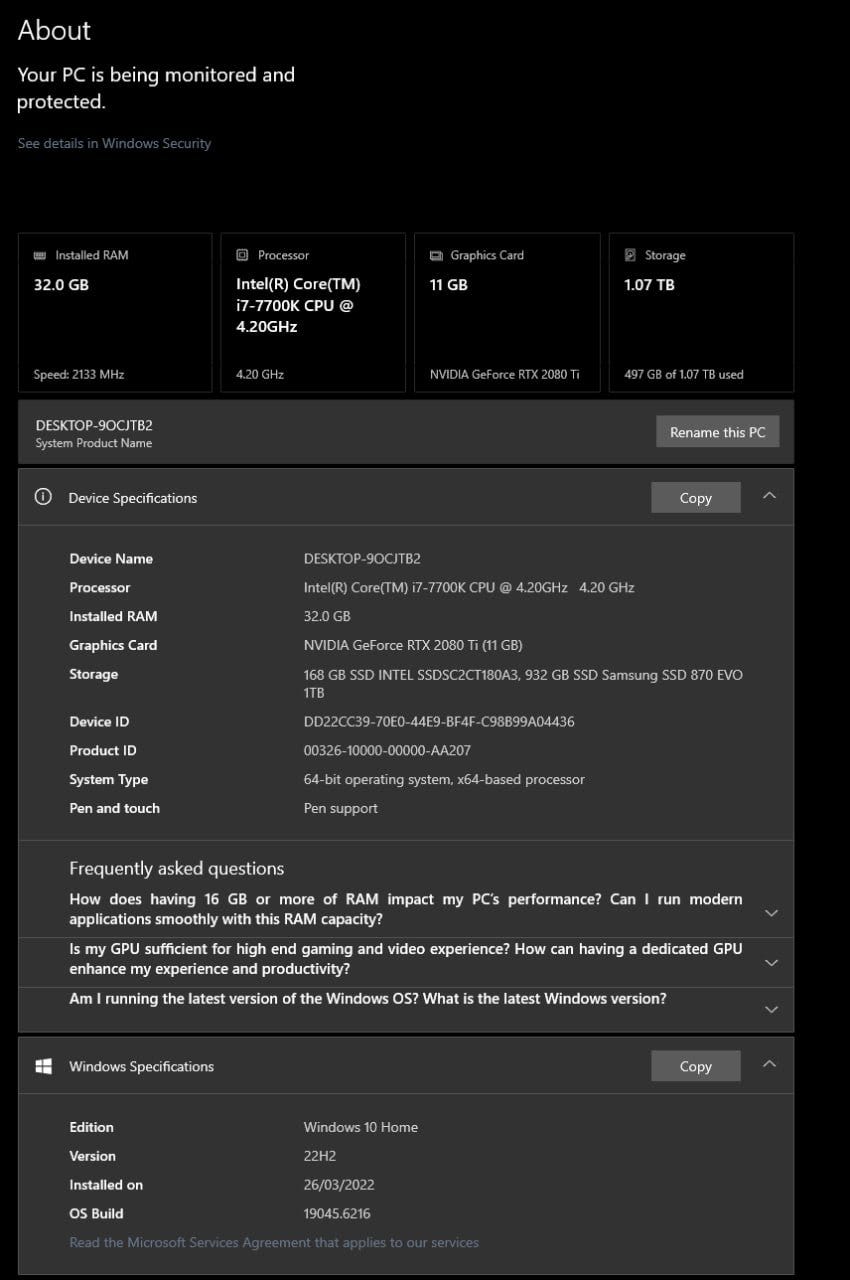Click the Windows logo icon
Image resolution: width=850 pixels, height=1280 pixels.
coord(44,1066)
